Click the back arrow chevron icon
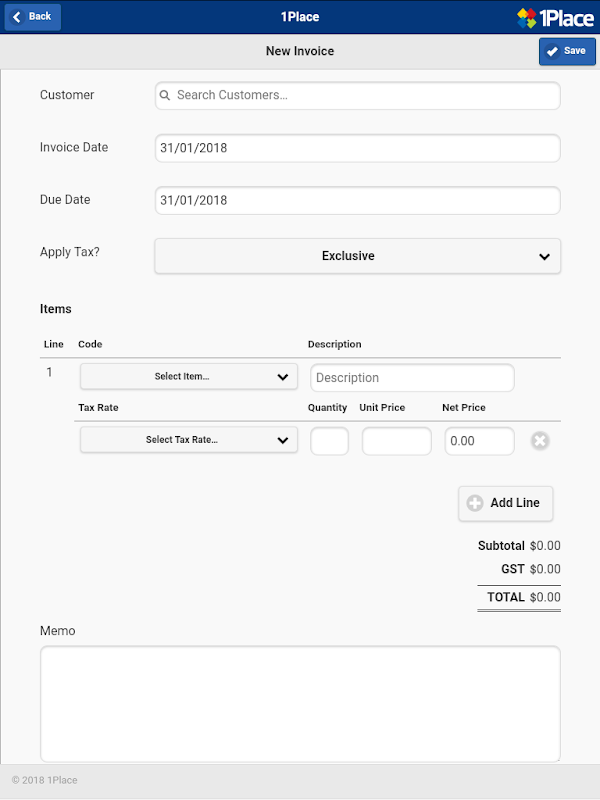This screenshot has height=800, width=600. coord(17,17)
